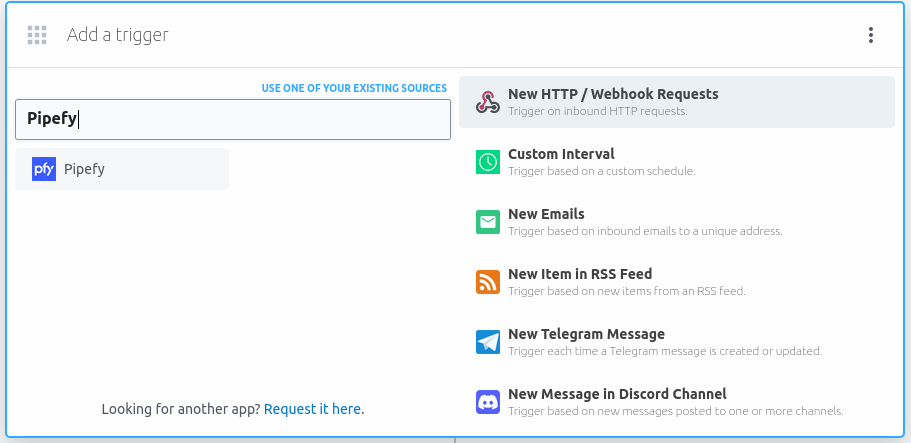Select the New Emails trigger

tap(677, 222)
